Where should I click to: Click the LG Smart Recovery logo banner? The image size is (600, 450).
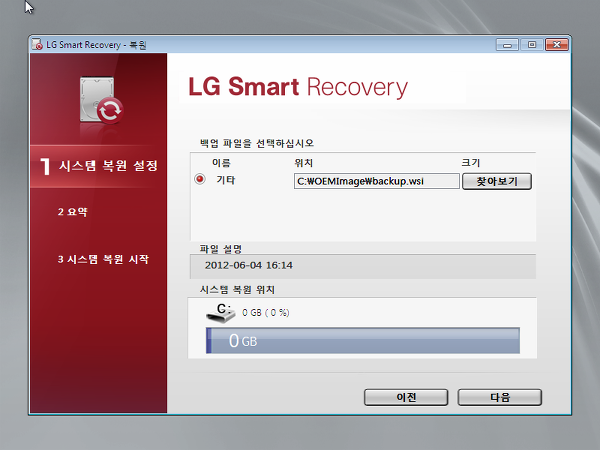(298, 87)
